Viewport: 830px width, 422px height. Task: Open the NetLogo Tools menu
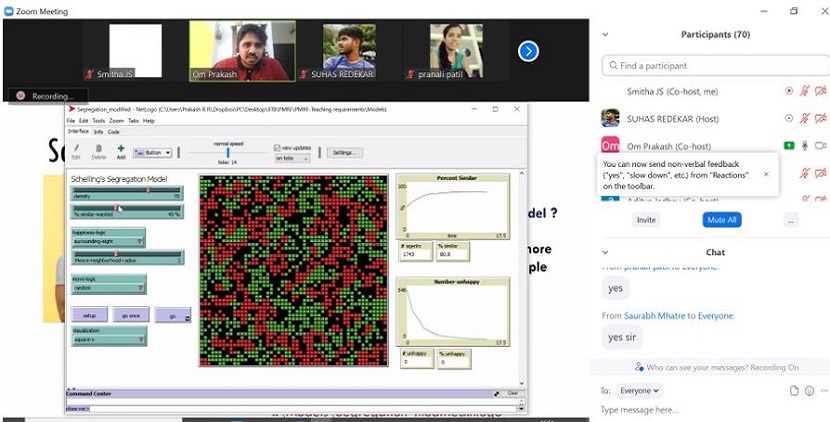(x=98, y=121)
